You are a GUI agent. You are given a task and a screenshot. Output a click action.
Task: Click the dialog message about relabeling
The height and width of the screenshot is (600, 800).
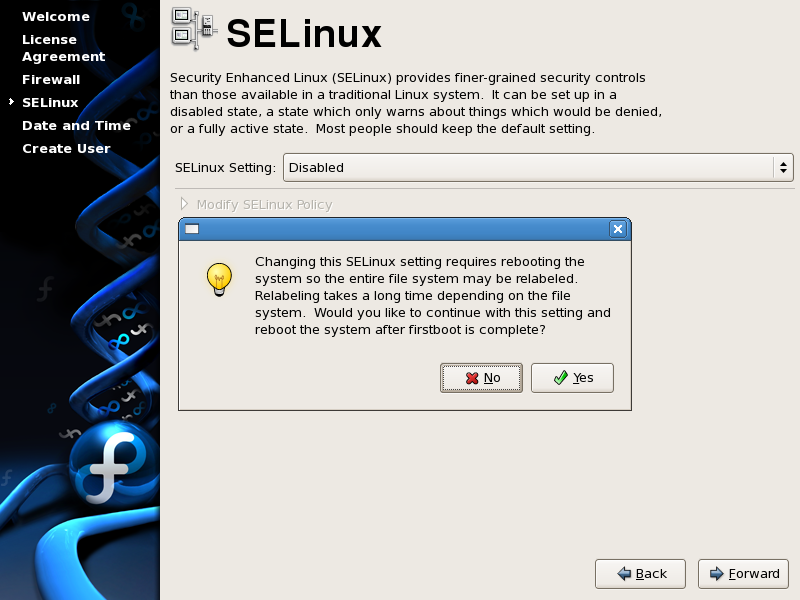[433, 295]
